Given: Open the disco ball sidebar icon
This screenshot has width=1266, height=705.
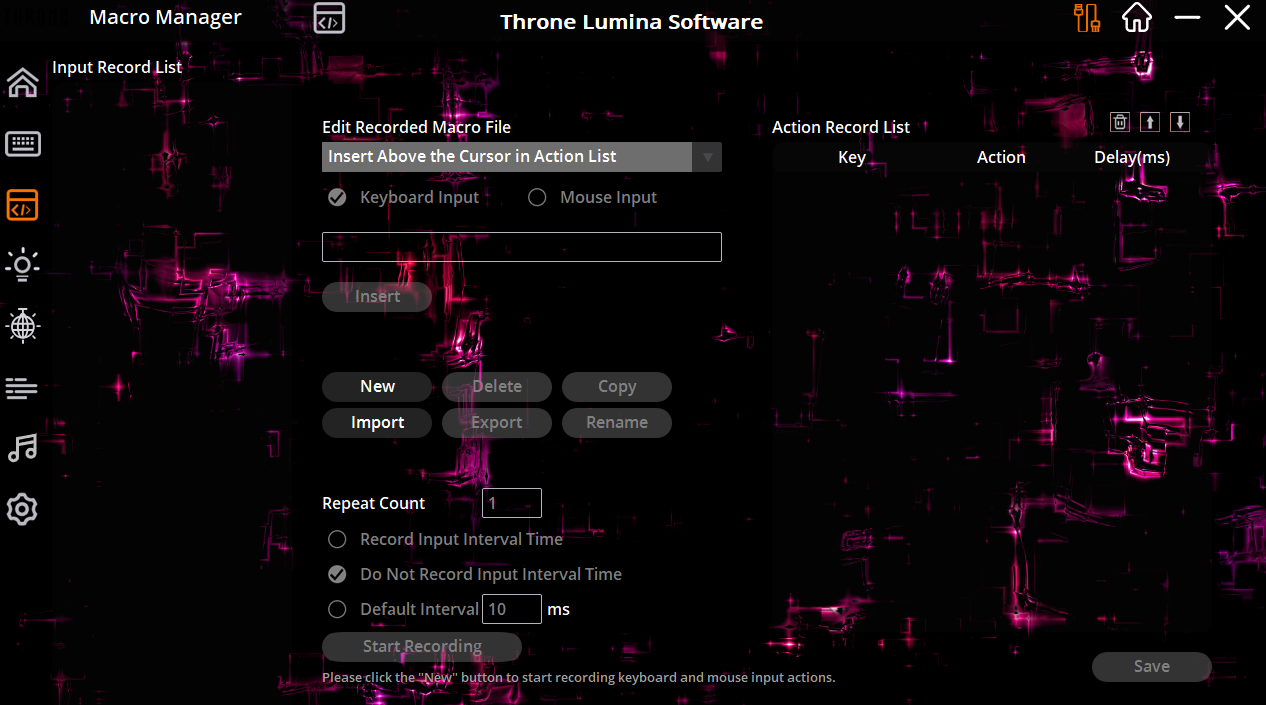Looking at the screenshot, I should click(x=22, y=326).
